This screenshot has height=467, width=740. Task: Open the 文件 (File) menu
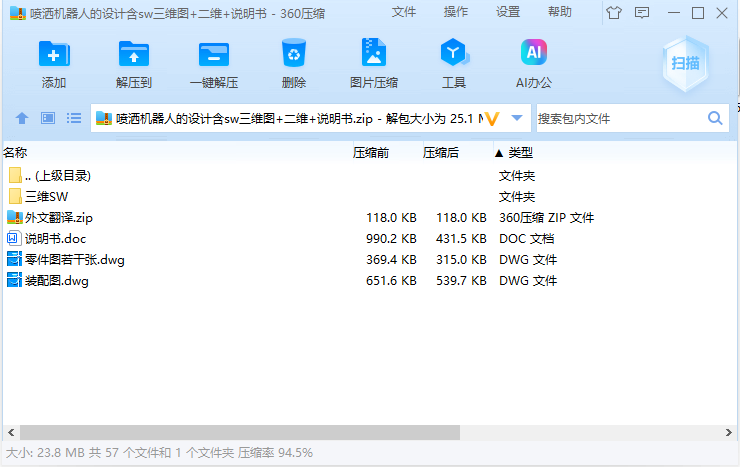[404, 12]
